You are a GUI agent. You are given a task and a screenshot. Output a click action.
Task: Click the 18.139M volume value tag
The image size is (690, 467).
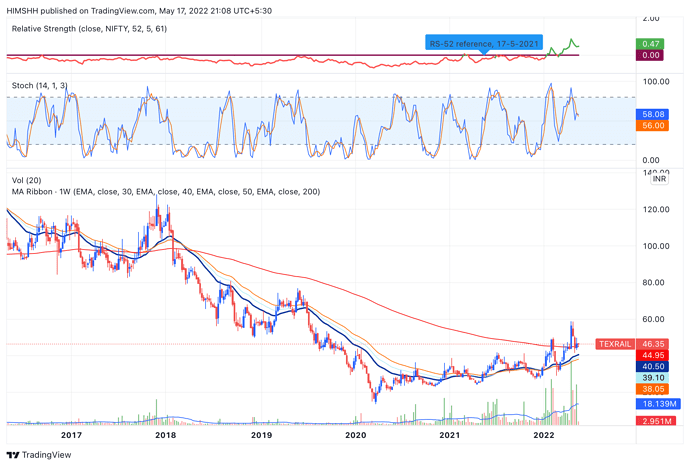tap(658, 404)
